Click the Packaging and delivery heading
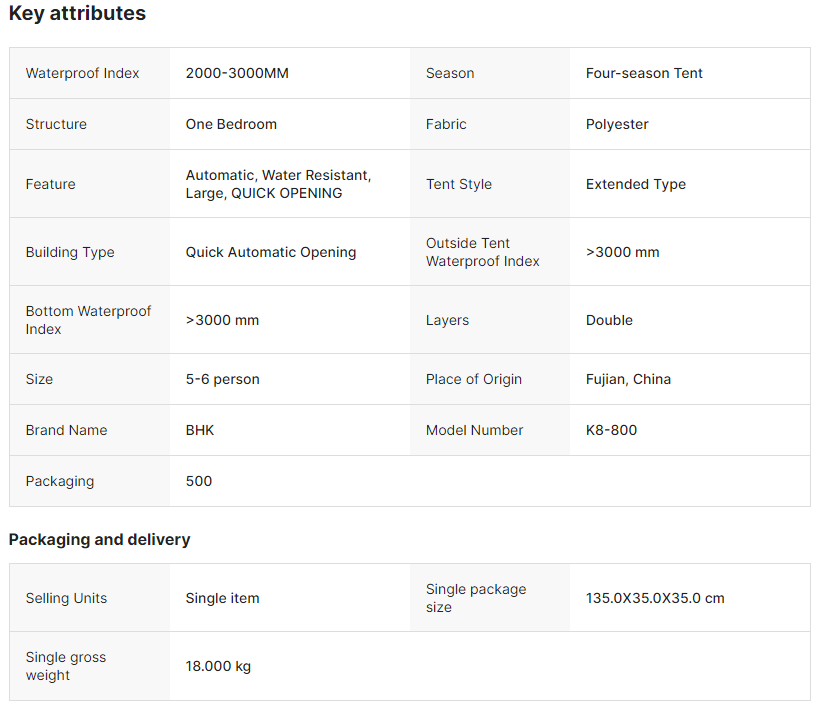Screen dimensions: 834x707 (x=99, y=539)
